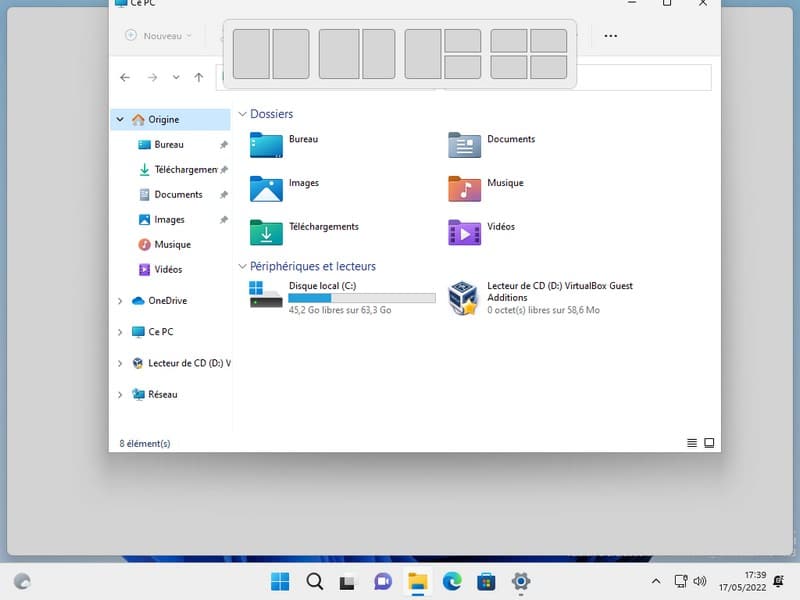Open the Nouveau dropdown menu
The image size is (800, 600).
[x=158, y=36]
